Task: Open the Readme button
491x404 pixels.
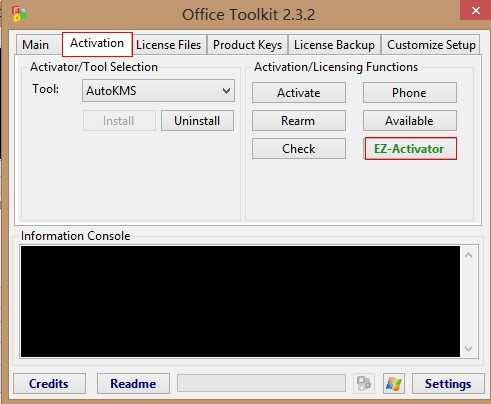Action: (x=133, y=384)
